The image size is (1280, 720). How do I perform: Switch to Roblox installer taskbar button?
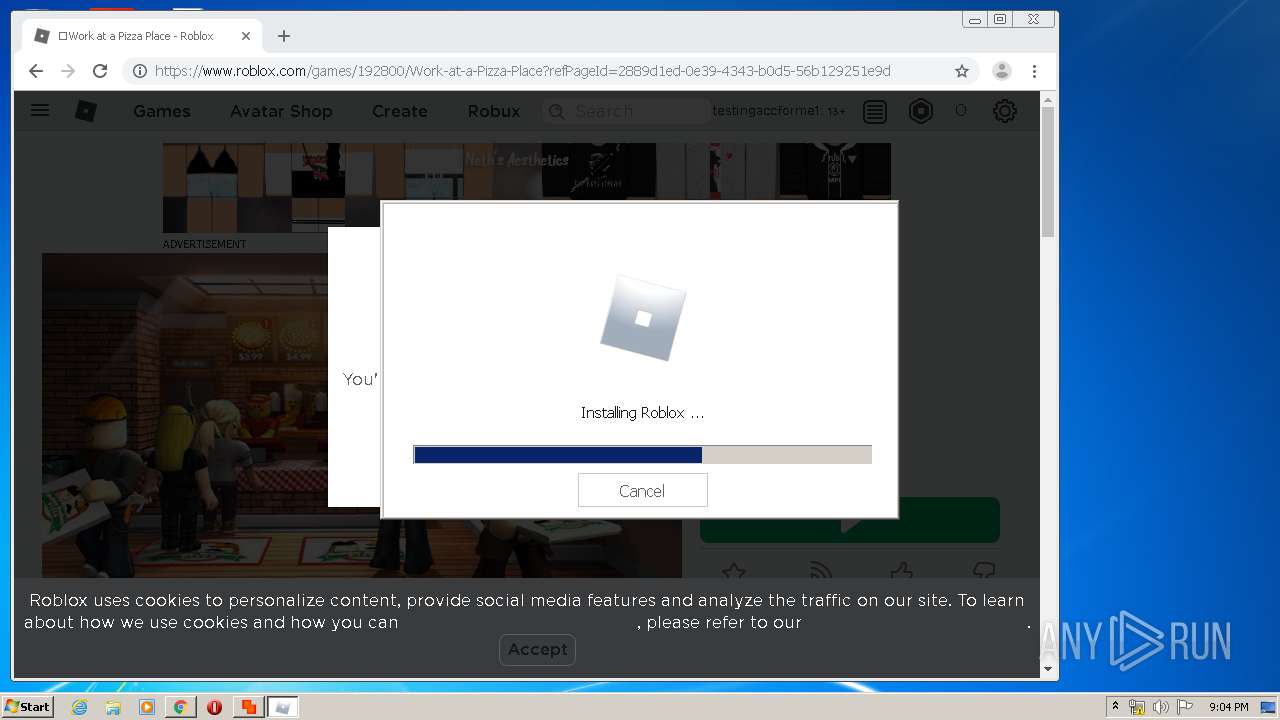282,707
